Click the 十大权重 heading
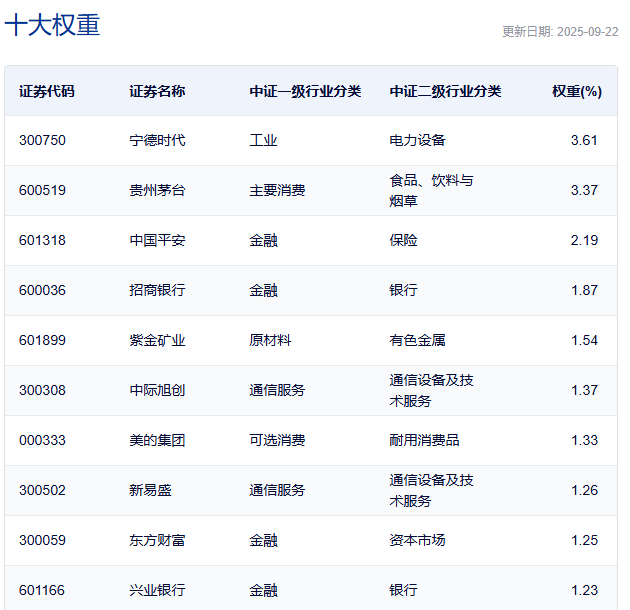The image size is (630, 610). tap(52, 25)
